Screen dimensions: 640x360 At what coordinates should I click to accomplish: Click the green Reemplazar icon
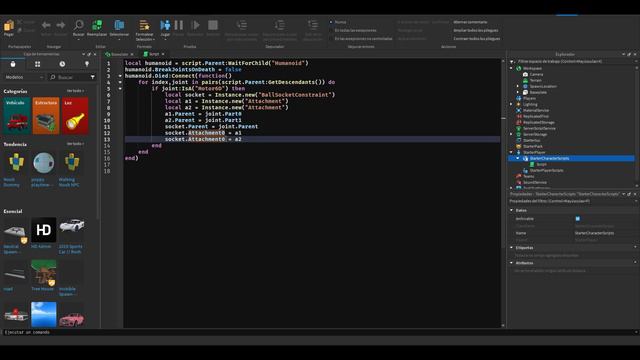pyautogui.click(x=97, y=25)
